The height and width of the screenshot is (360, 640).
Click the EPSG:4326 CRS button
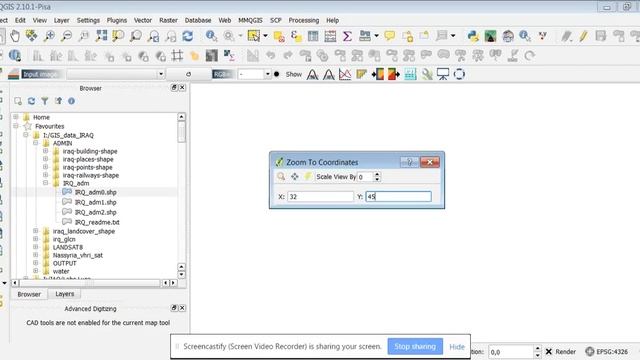click(x=607, y=351)
